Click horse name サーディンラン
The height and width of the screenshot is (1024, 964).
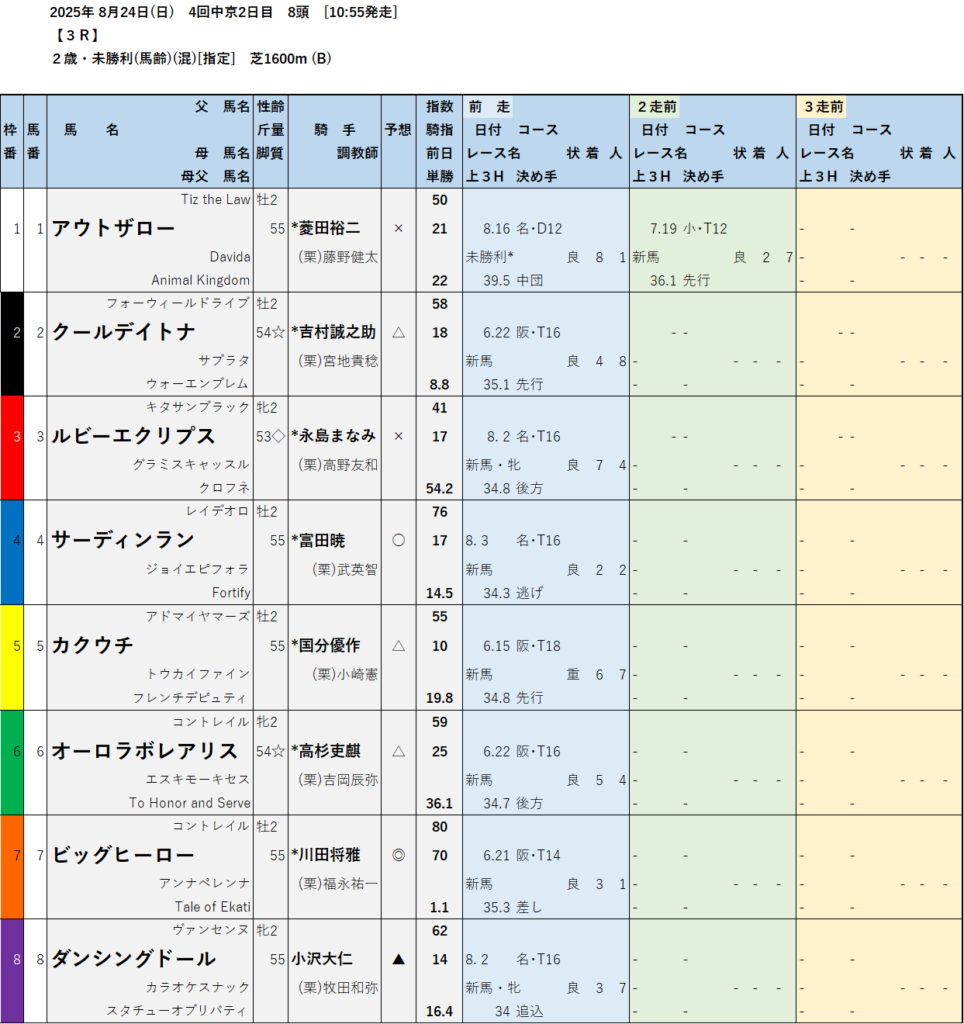pos(123,539)
